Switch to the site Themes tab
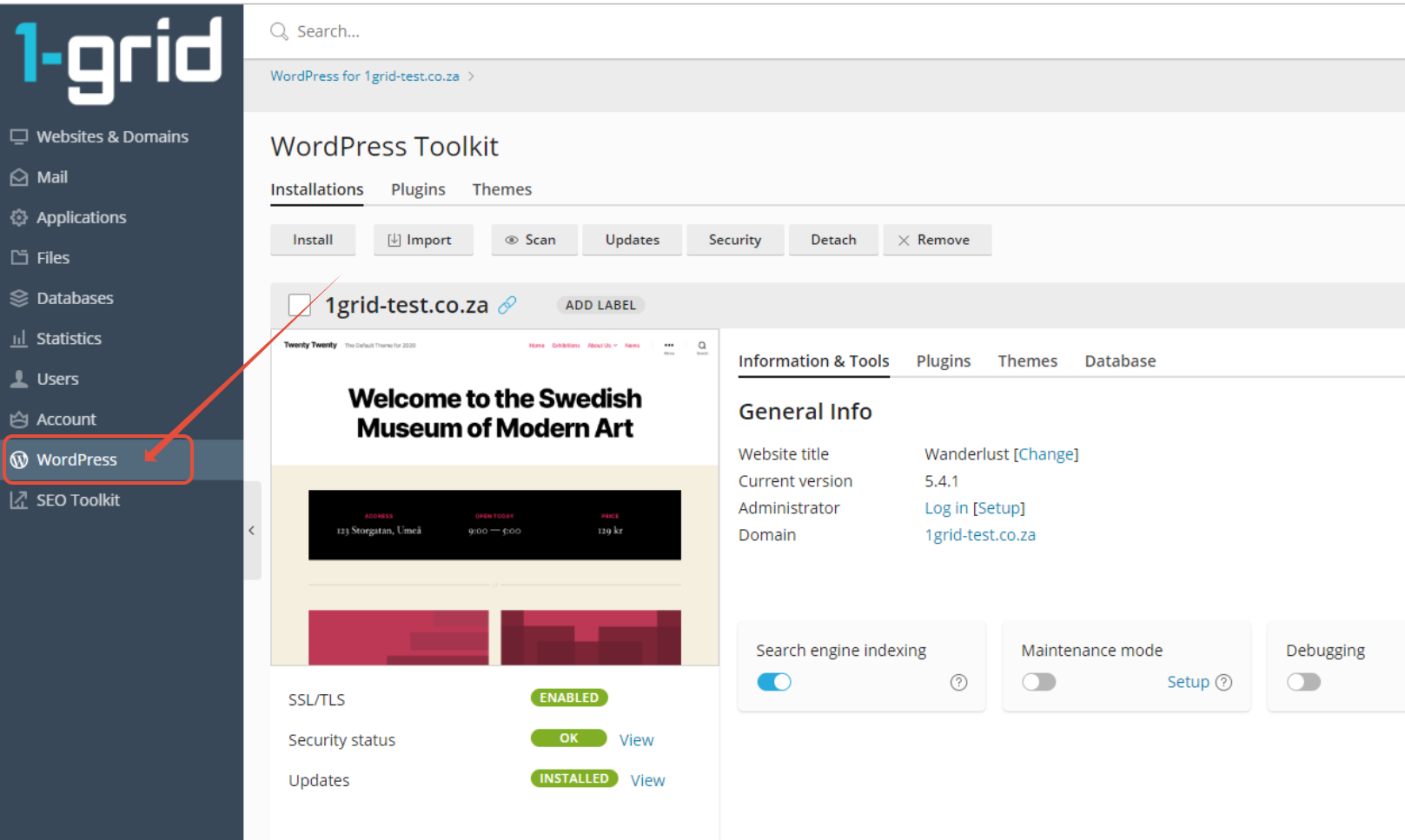The width and height of the screenshot is (1405, 840). click(x=1027, y=361)
